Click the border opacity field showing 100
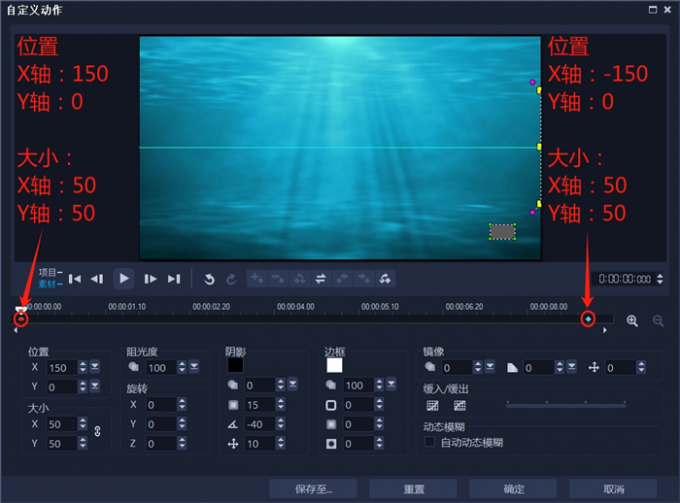This screenshot has width=680, height=503. 359,385
